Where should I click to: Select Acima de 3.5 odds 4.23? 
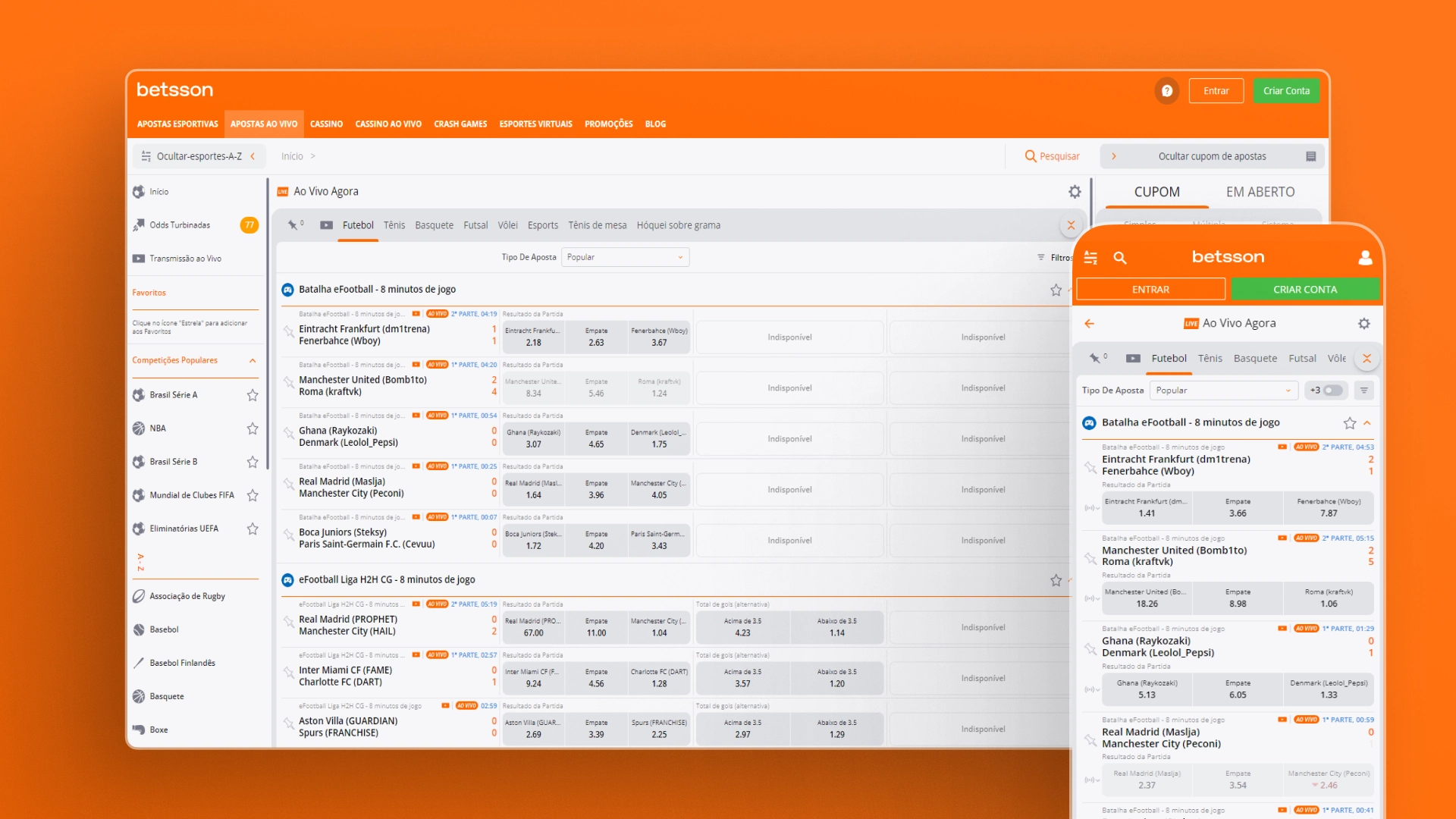pos(742,627)
